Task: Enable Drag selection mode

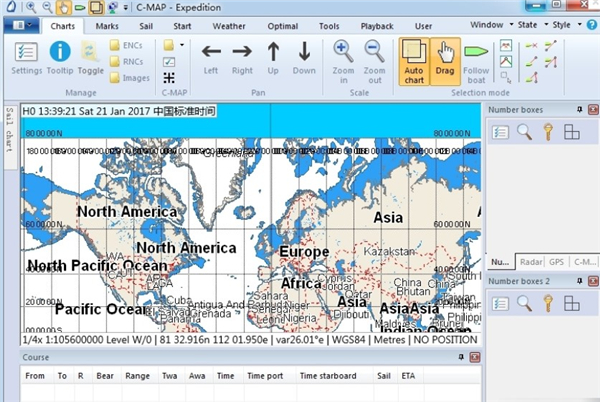Action: (x=445, y=59)
